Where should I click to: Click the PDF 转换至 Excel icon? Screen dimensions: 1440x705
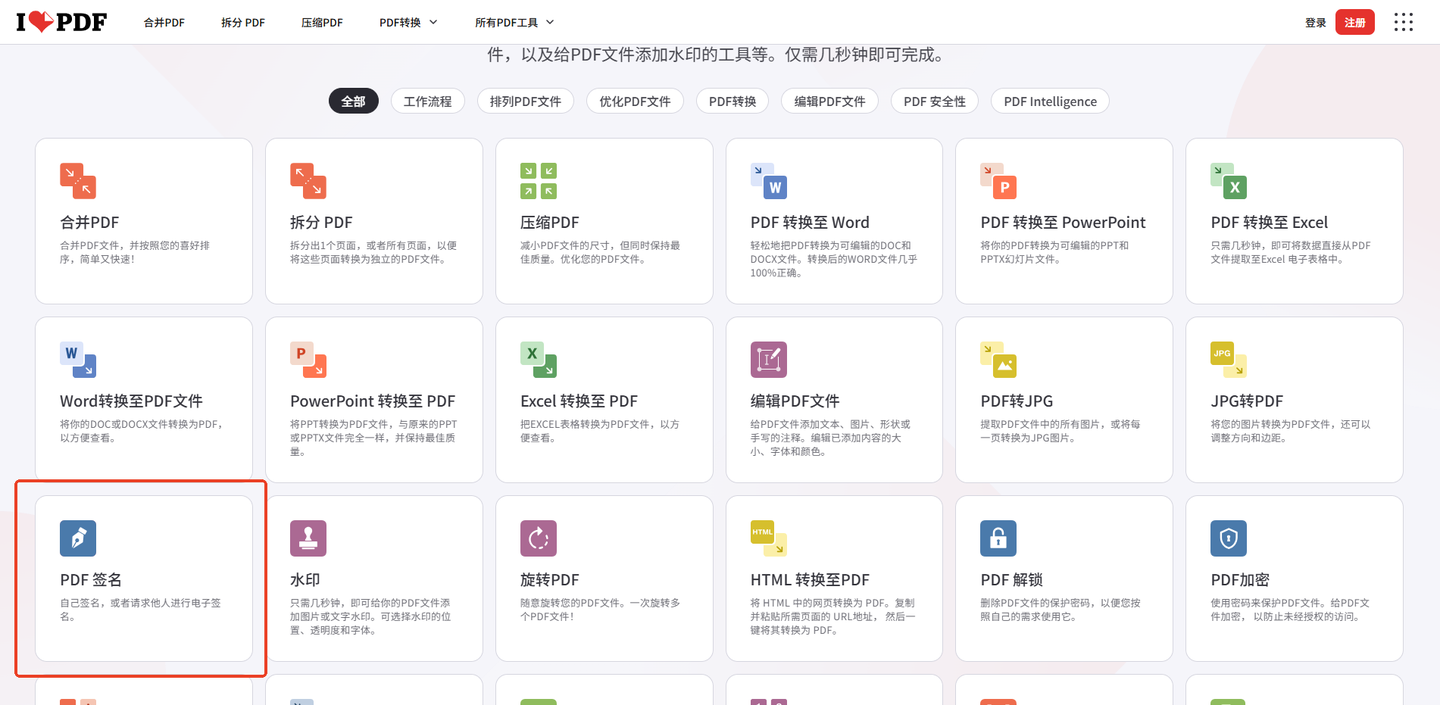pos(1228,181)
